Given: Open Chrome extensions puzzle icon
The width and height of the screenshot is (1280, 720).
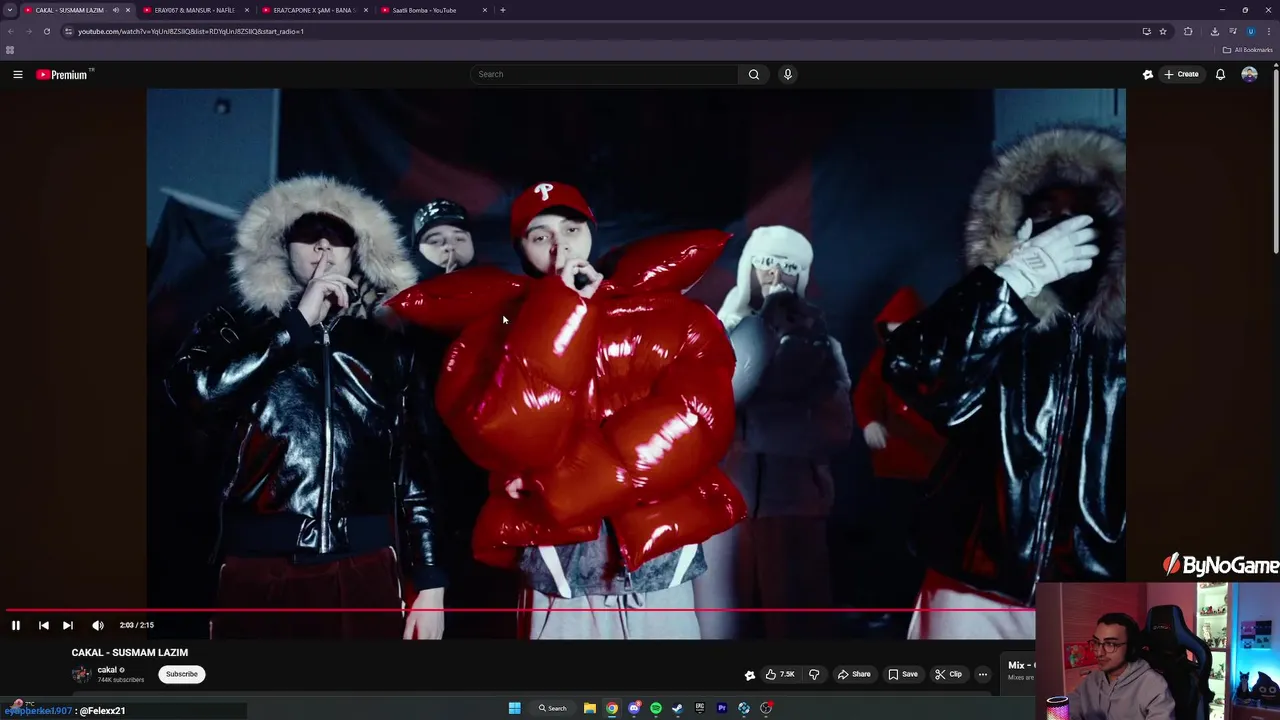Looking at the screenshot, I should tap(1188, 31).
